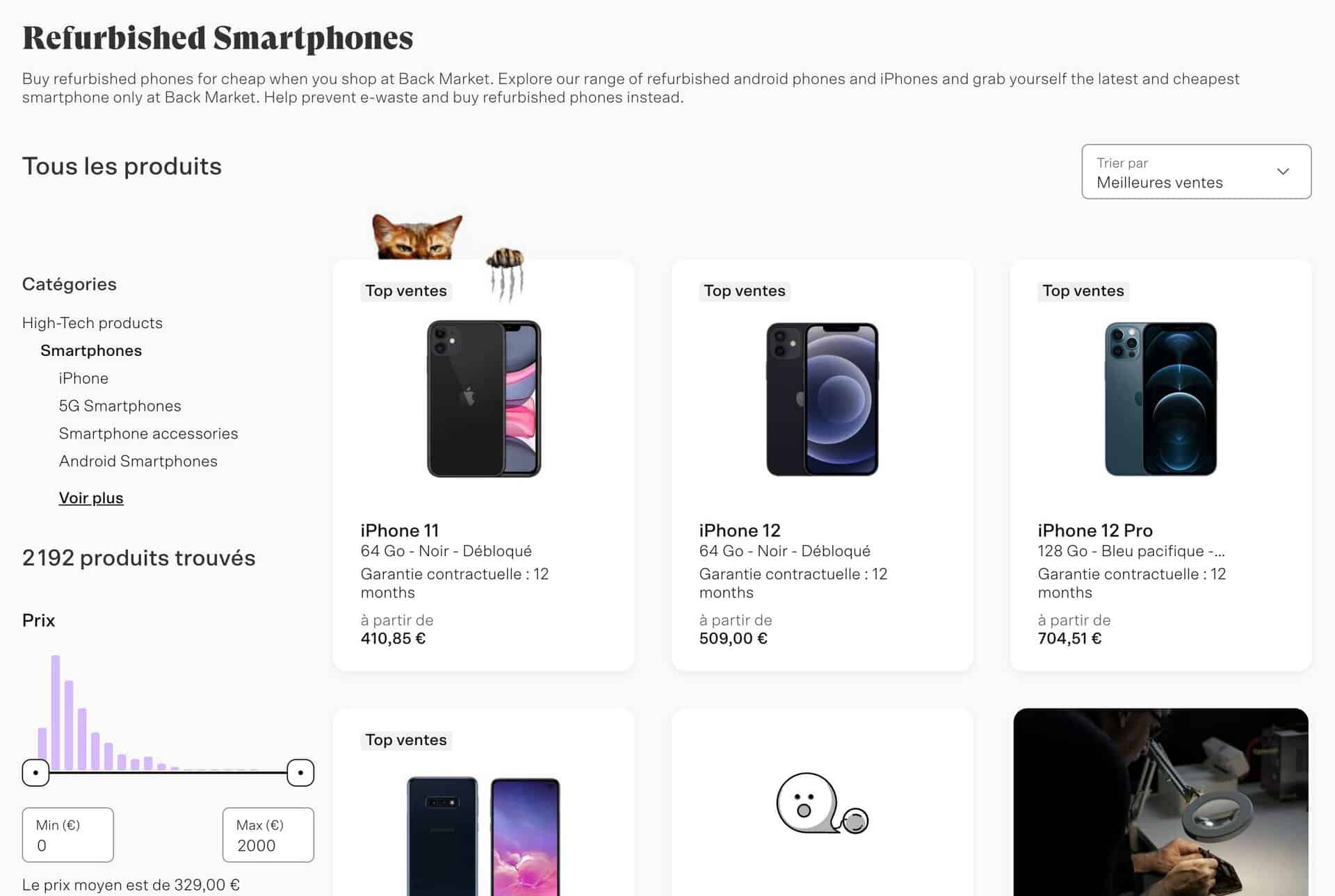Click the cat paw scratch graphic
The width and height of the screenshot is (1335, 896).
coord(506,273)
